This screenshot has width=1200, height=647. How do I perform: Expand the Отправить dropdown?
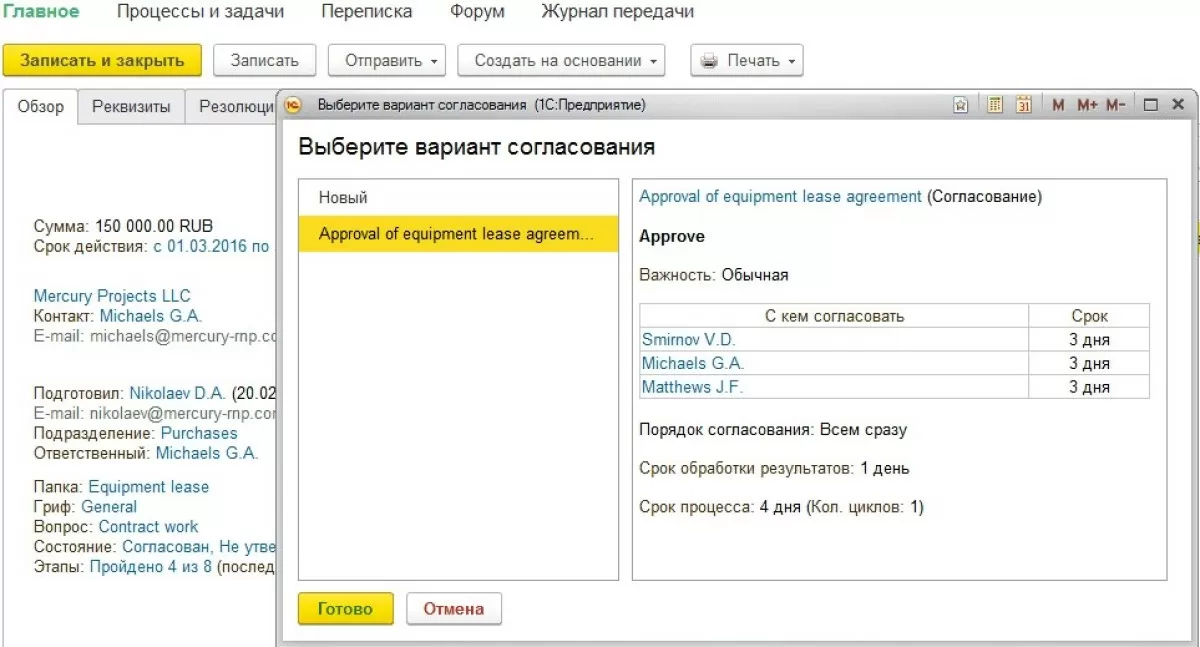click(386, 61)
